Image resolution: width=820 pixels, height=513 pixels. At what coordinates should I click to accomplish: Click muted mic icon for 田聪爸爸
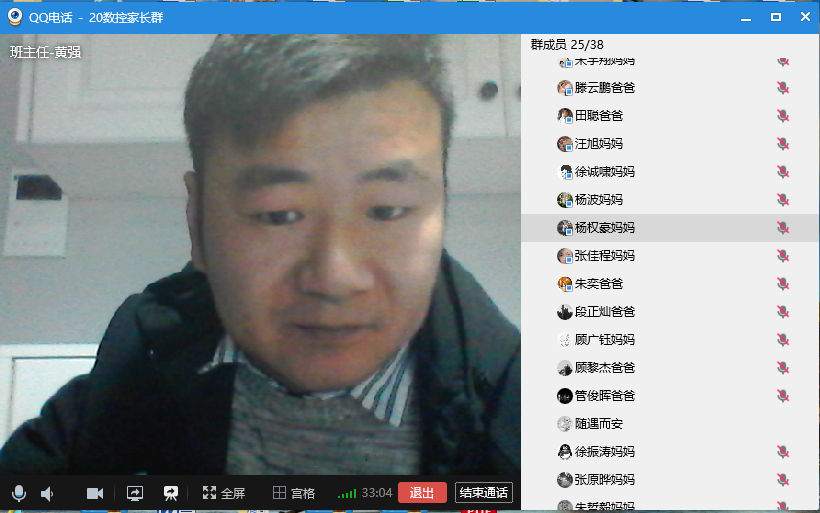tap(783, 116)
